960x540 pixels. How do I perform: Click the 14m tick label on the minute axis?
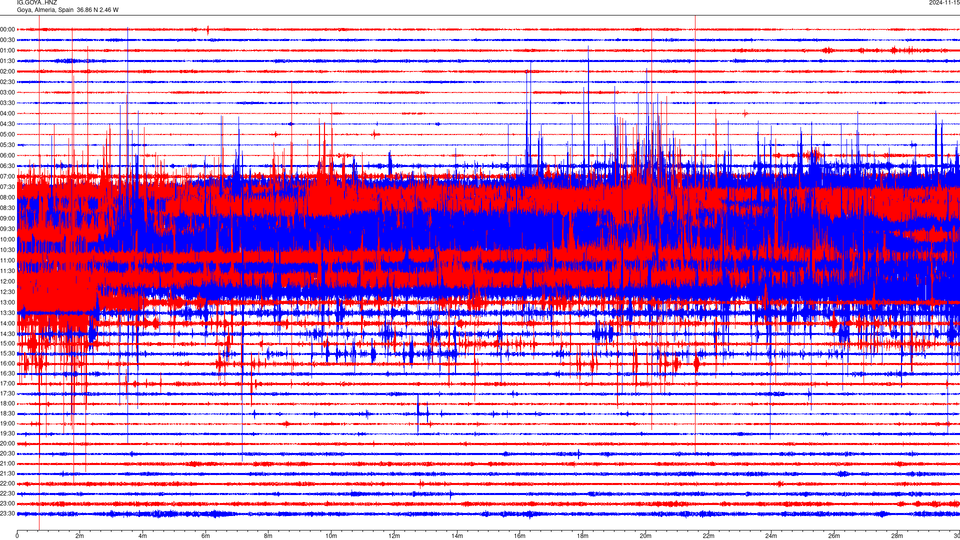click(x=457, y=536)
